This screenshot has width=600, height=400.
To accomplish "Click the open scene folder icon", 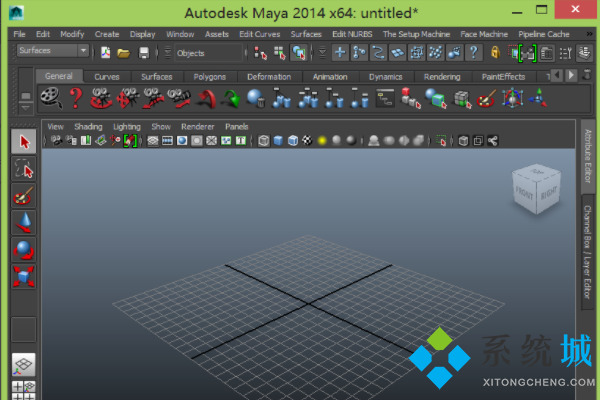I will click(124, 52).
